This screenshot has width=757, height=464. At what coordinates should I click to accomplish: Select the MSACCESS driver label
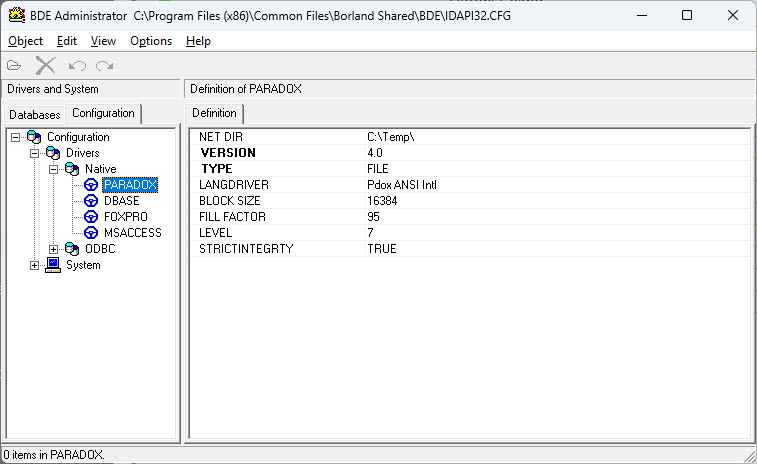[x=133, y=233]
